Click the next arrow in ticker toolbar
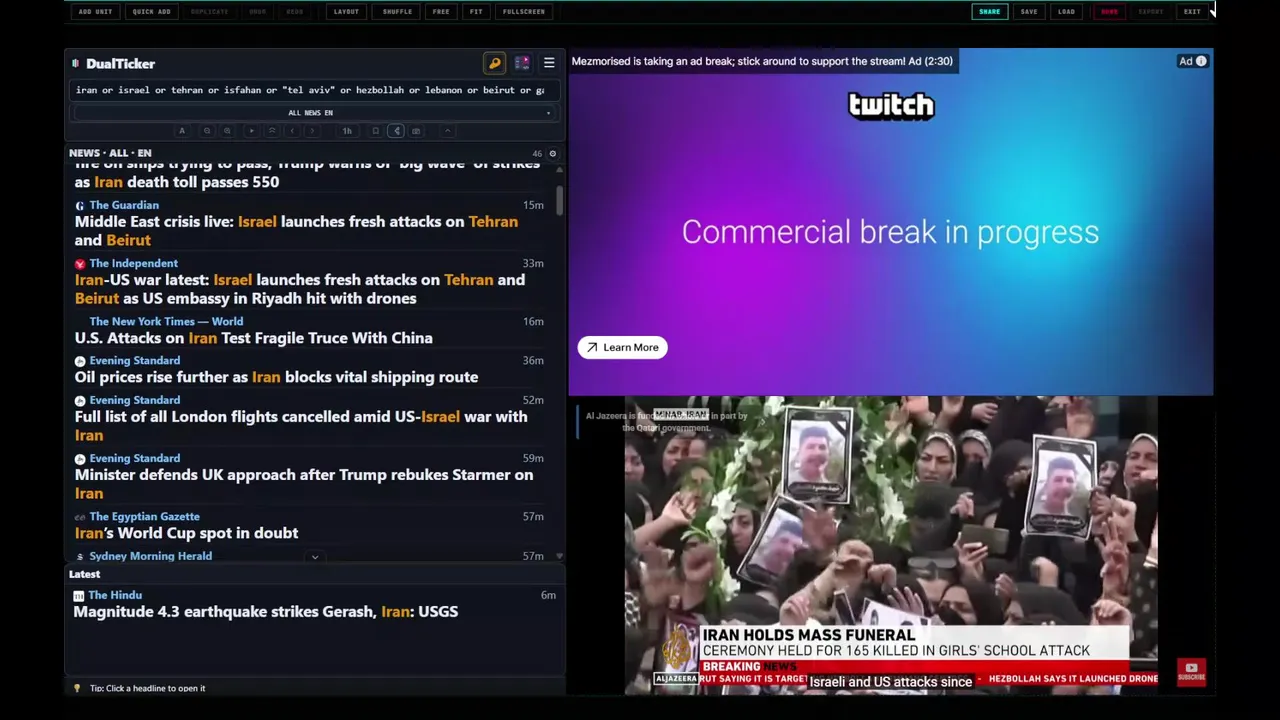 pyautogui.click(x=312, y=131)
